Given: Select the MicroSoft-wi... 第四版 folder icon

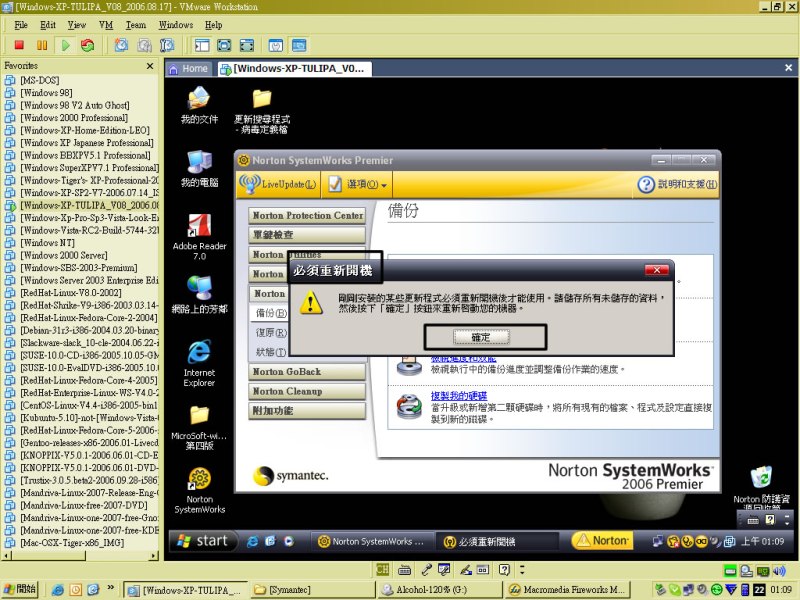Looking at the screenshot, I should (x=199, y=428).
